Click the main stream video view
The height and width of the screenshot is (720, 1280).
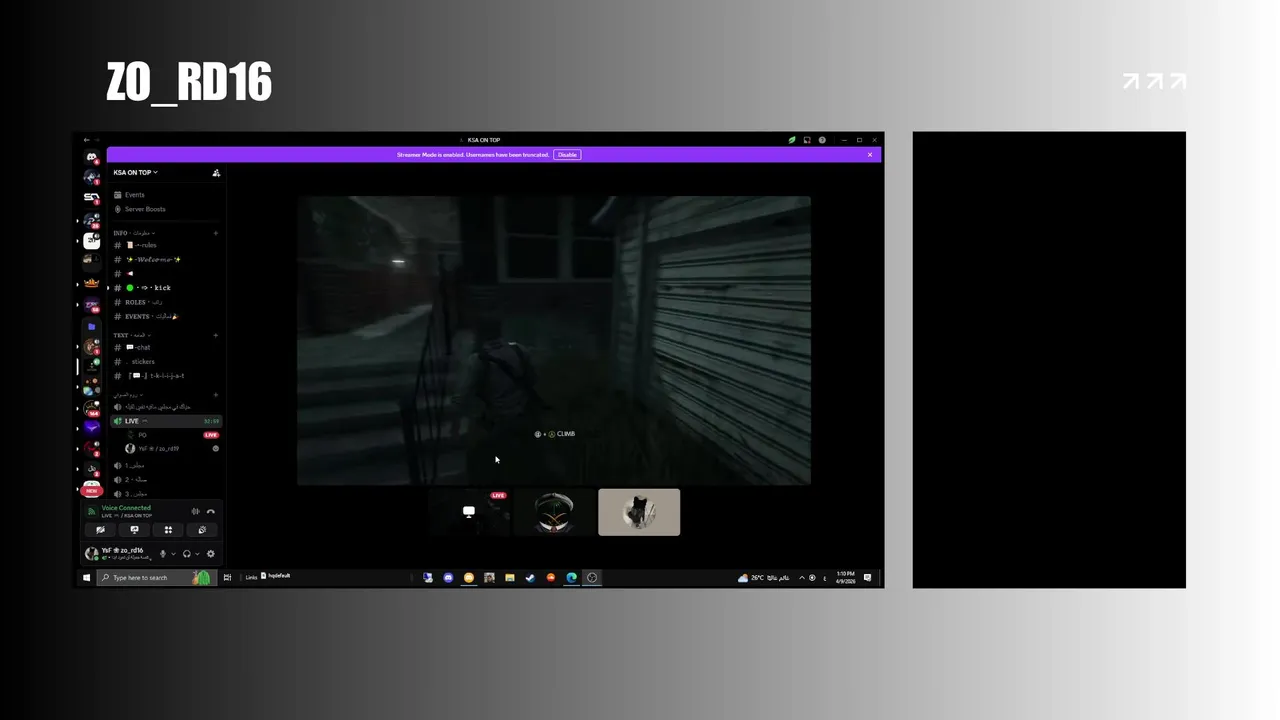[554, 341]
